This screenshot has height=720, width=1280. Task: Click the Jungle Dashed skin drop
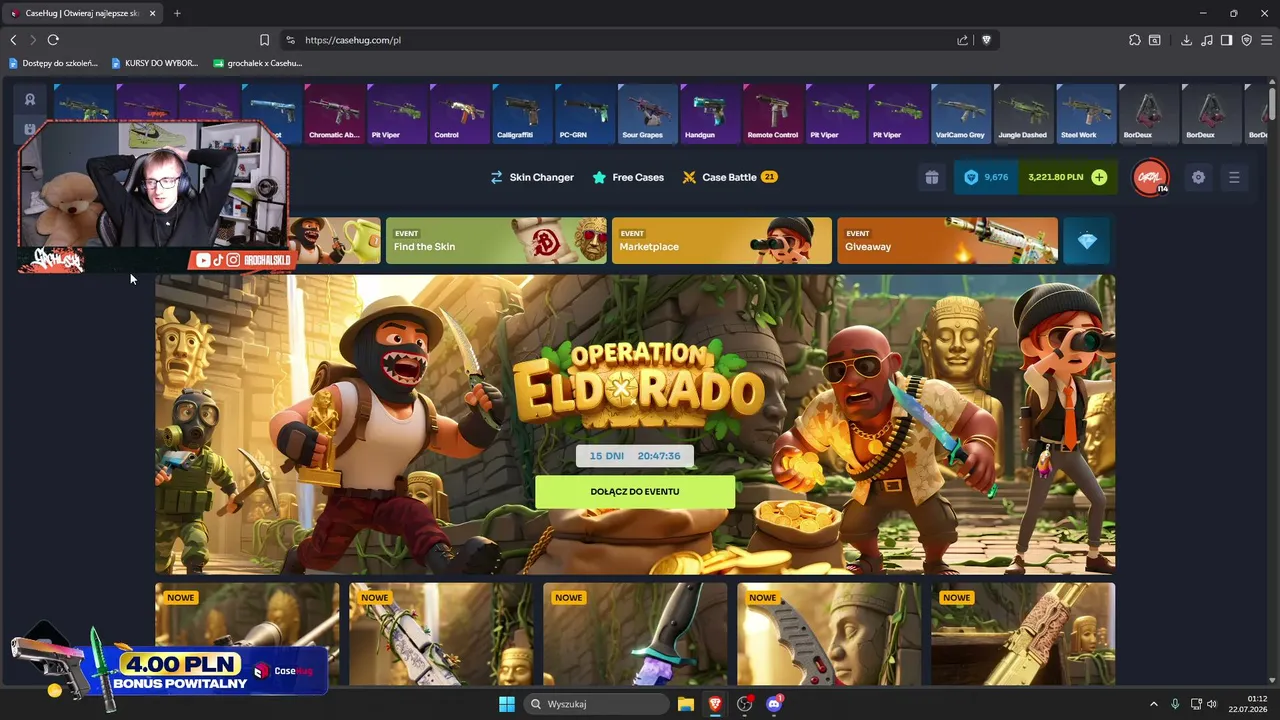pyautogui.click(x=1024, y=114)
